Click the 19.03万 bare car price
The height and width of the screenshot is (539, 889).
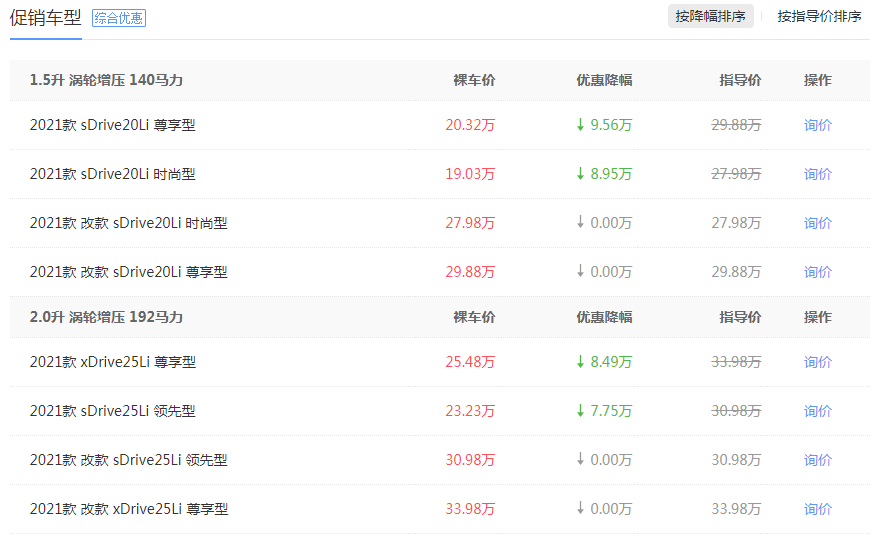point(470,174)
